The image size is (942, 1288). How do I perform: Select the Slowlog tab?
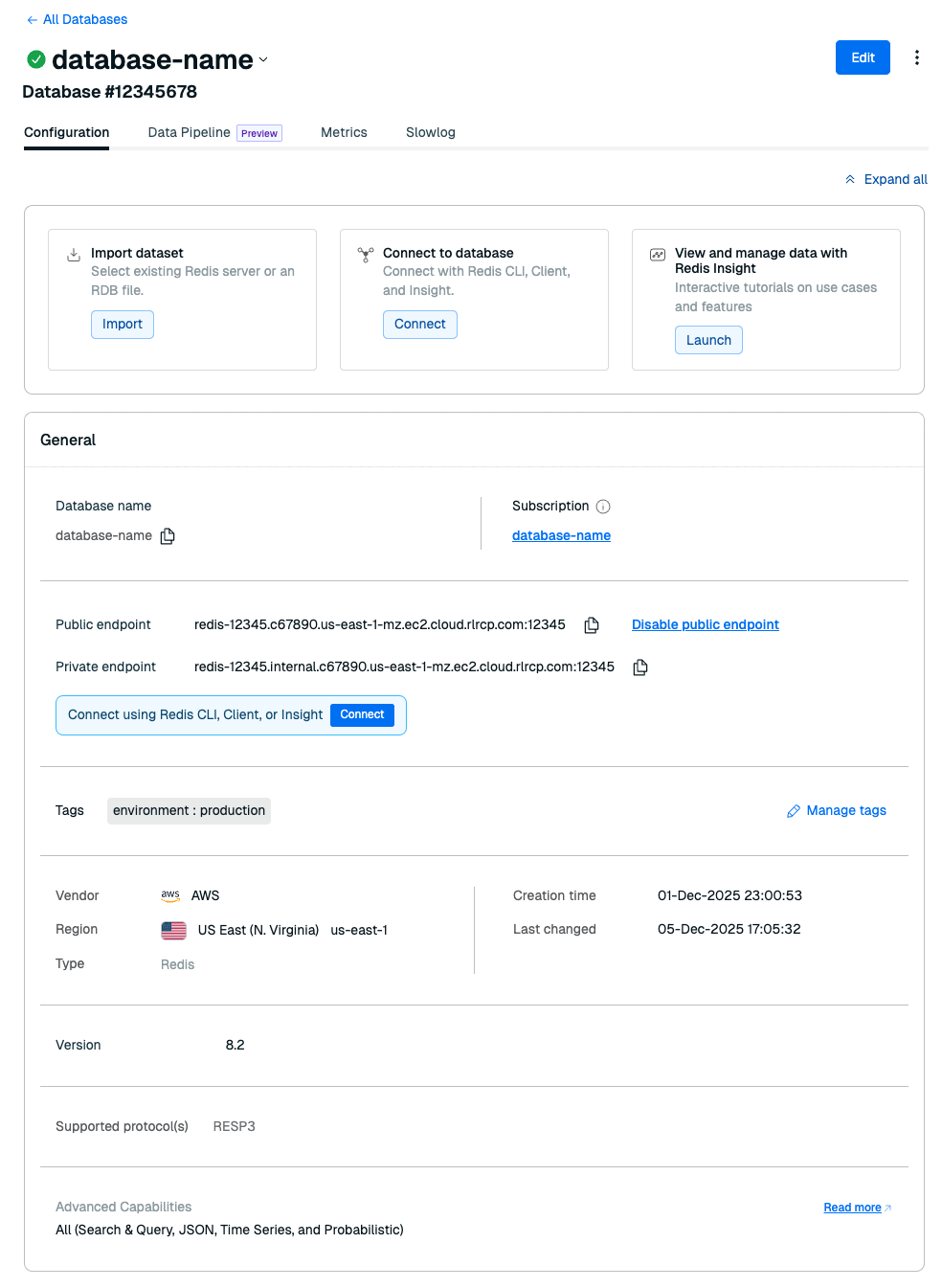click(430, 132)
